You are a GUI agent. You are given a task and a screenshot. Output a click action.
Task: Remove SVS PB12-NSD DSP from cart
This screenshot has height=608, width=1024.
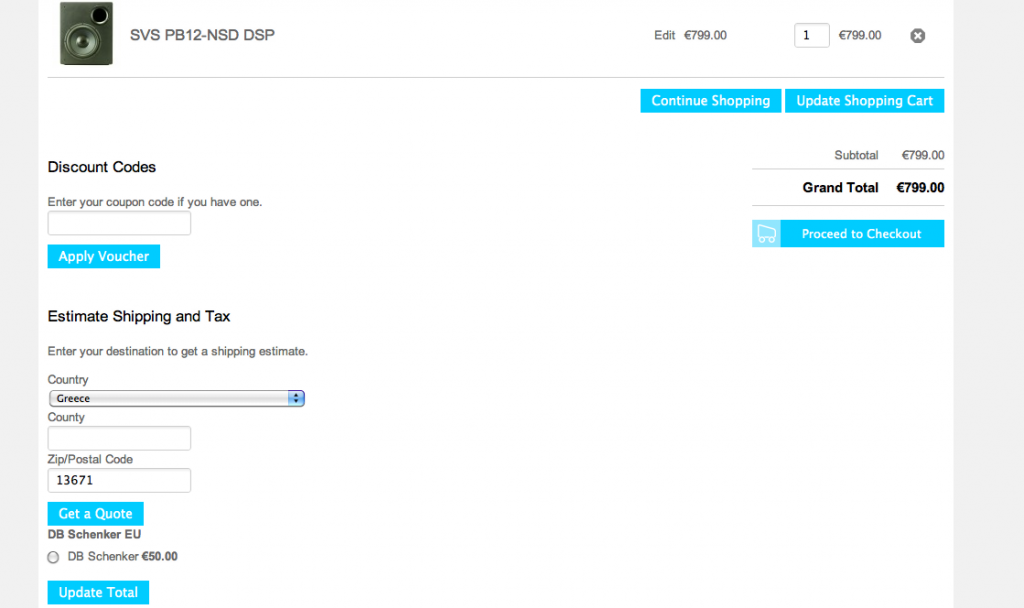pyautogui.click(x=918, y=36)
